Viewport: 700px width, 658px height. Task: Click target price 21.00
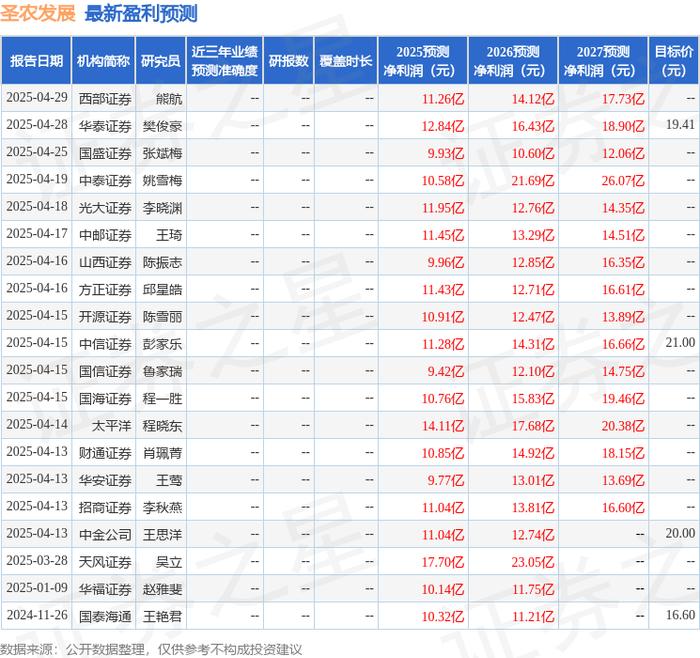(x=680, y=342)
